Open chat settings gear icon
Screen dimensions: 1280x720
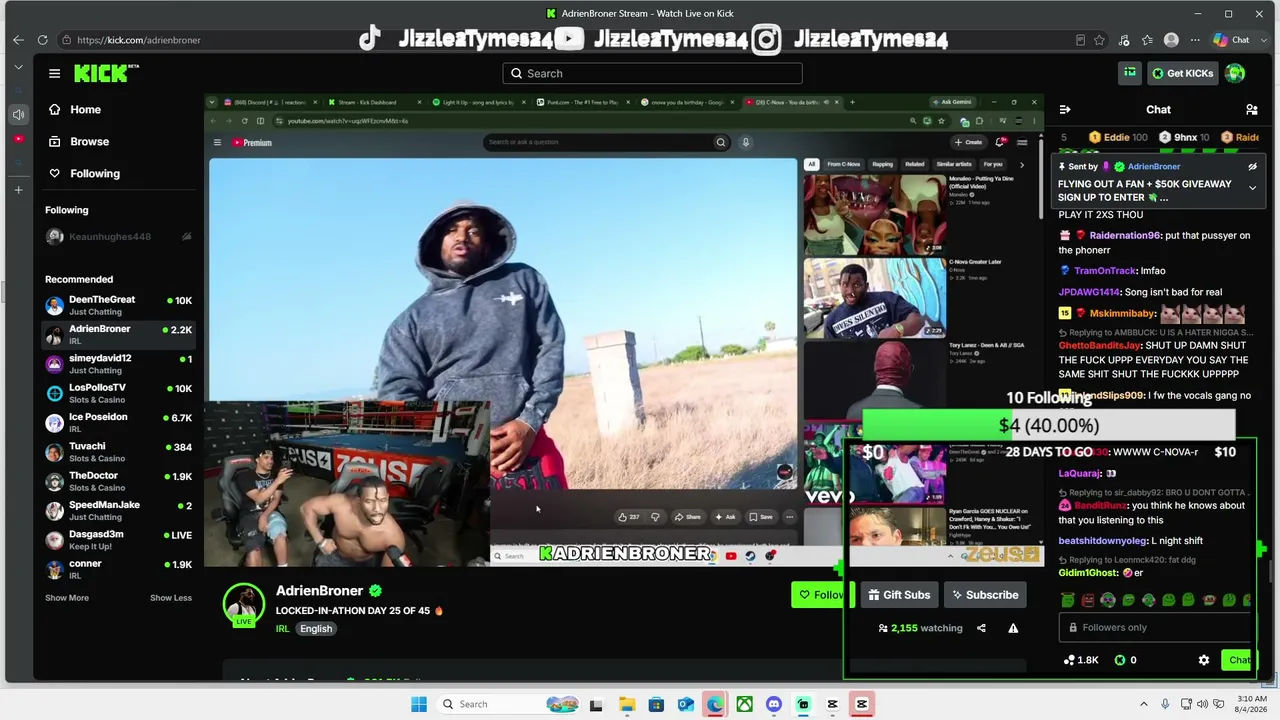coord(1204,660)
